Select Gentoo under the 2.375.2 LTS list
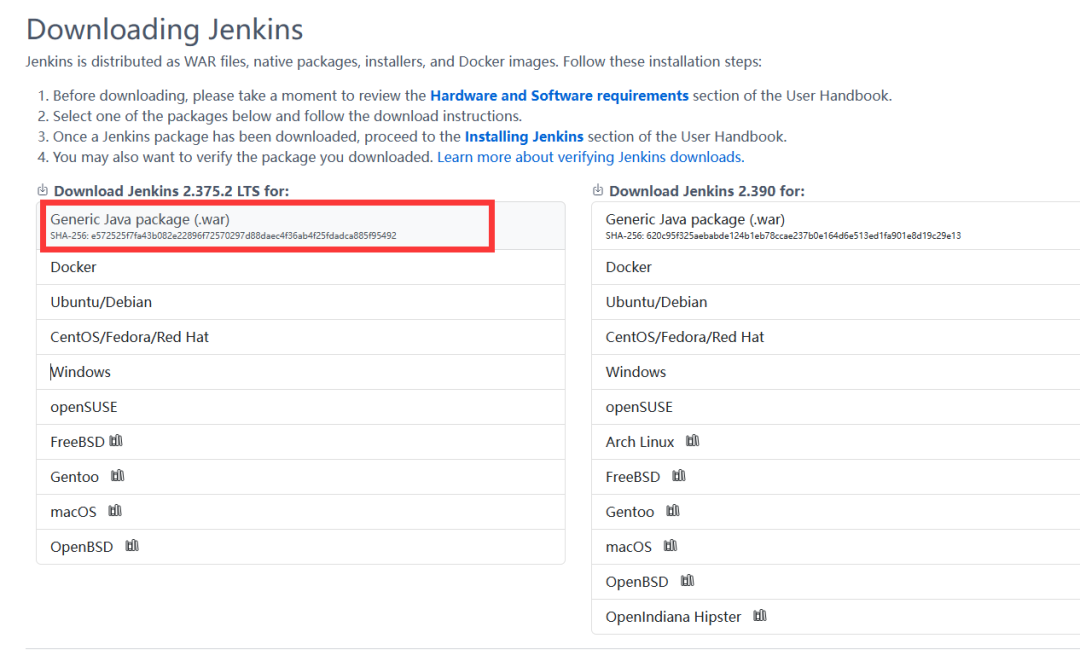 pyautogui.click(x=300, y=477)
